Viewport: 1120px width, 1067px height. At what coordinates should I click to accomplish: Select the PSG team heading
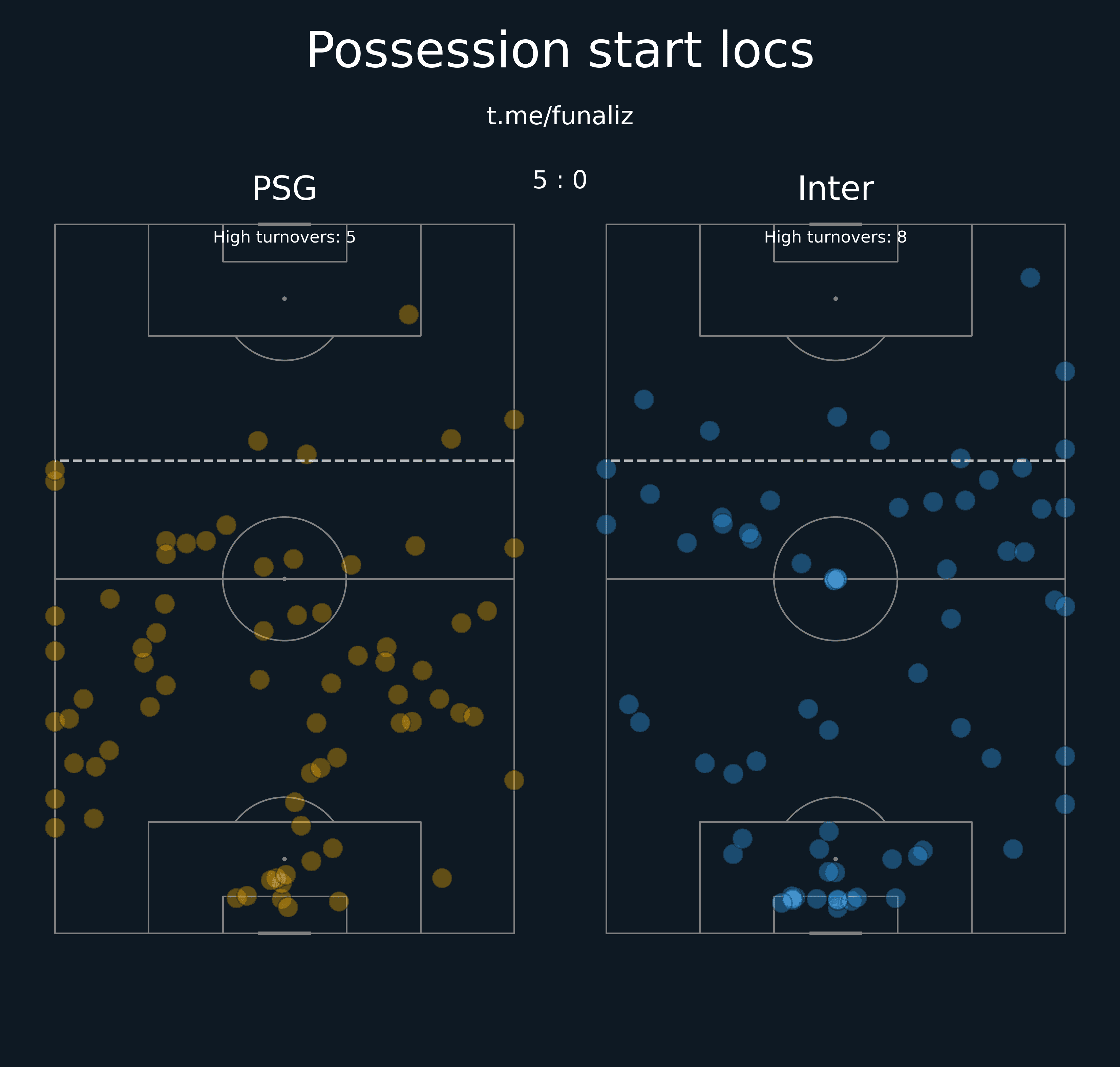pos(284,189)
